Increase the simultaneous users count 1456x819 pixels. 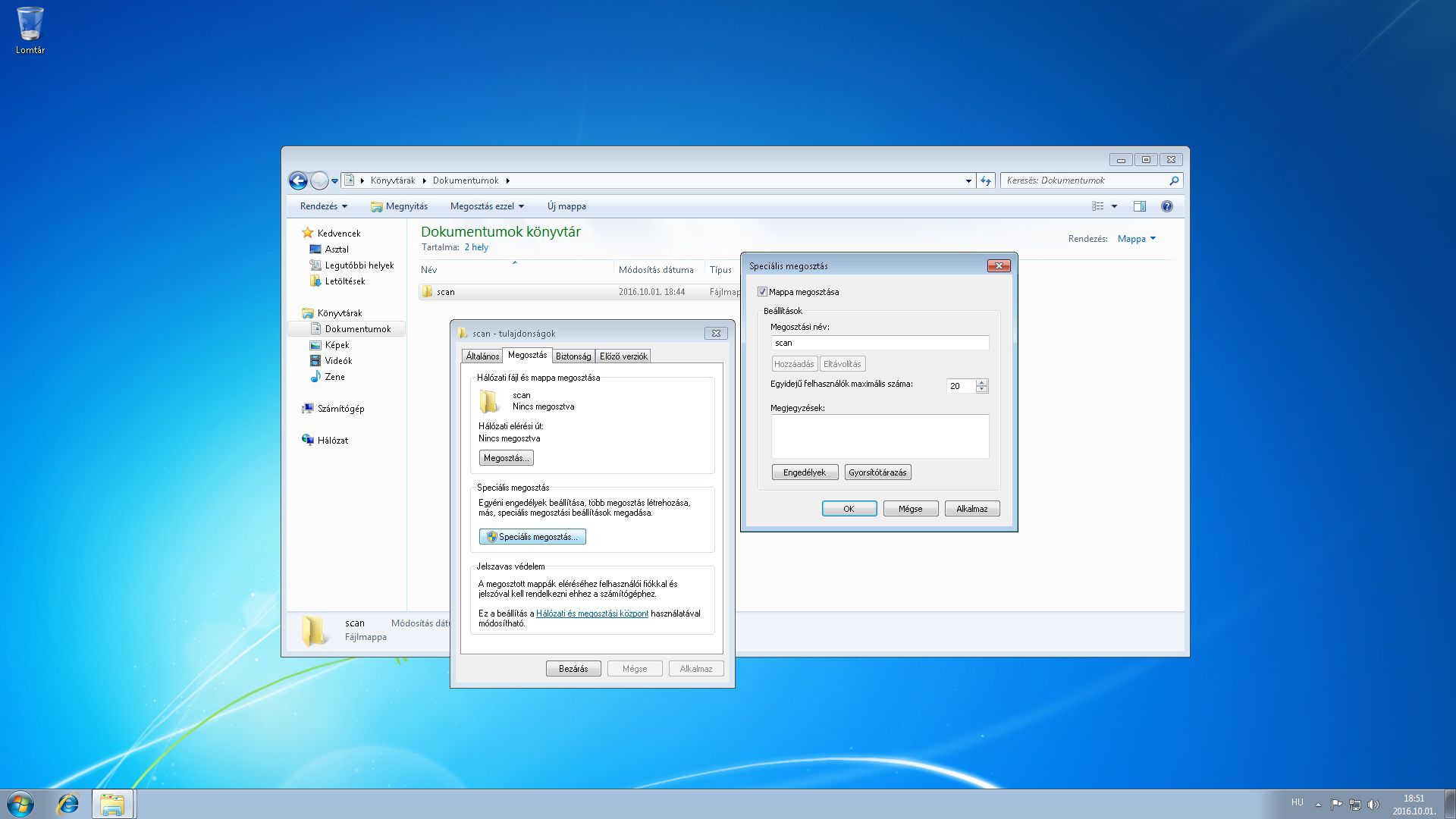pos(982,382)
